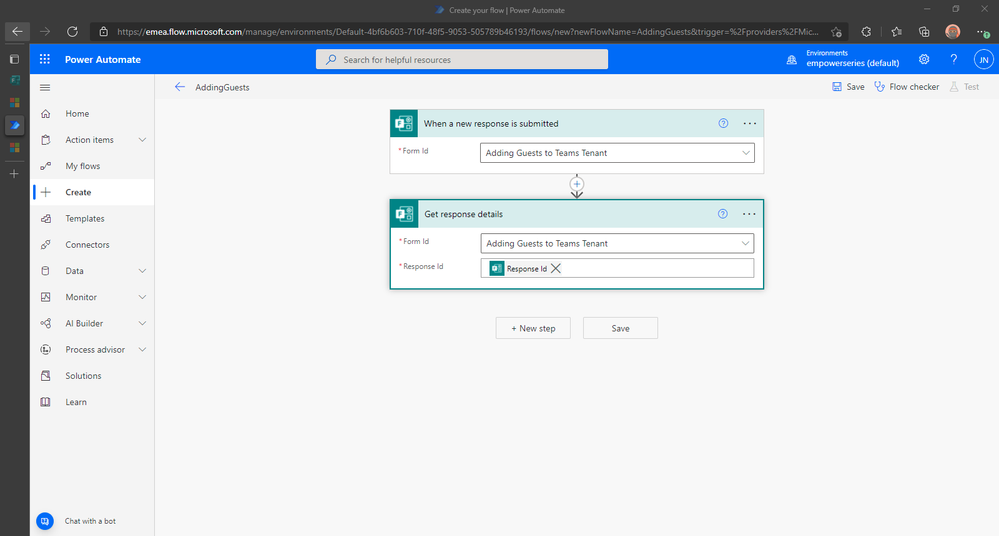Select Create in navigation
Image resolution: width=999 pixels, height=536 pixels.
click(x=92, y=192)
